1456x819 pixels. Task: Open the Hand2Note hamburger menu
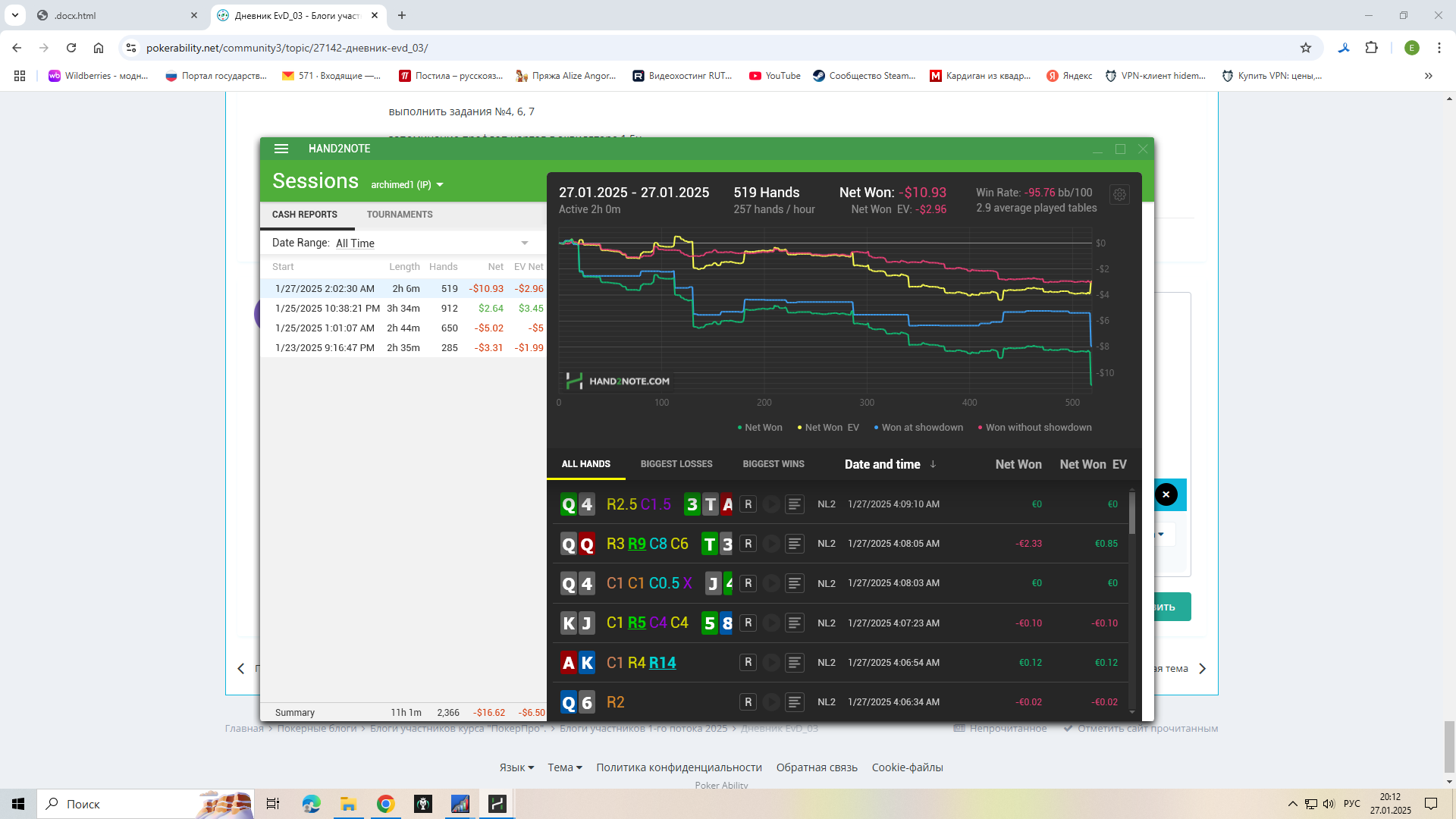tap(281, 149)
